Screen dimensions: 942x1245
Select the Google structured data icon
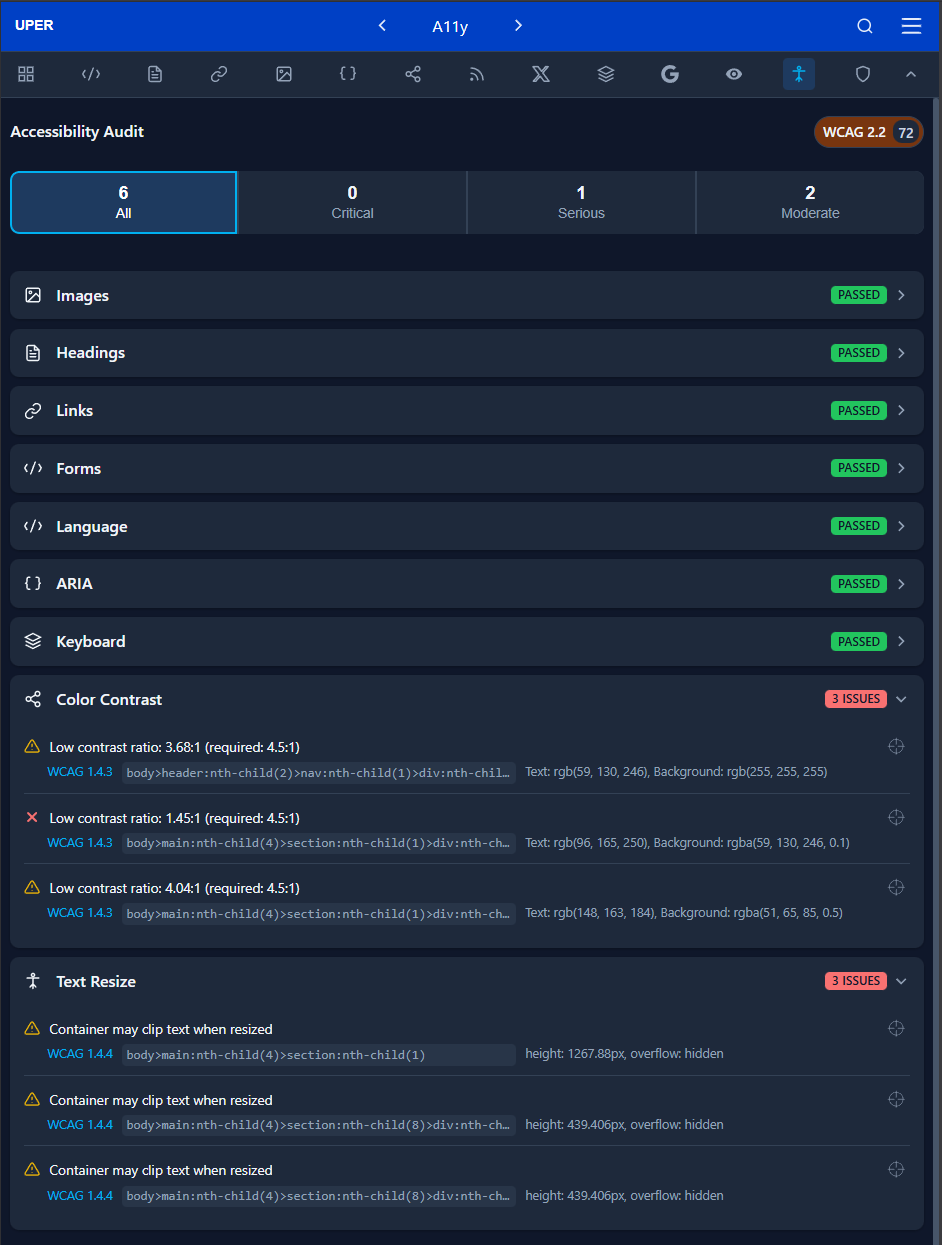pyautogui.click(x=669, y=74)
